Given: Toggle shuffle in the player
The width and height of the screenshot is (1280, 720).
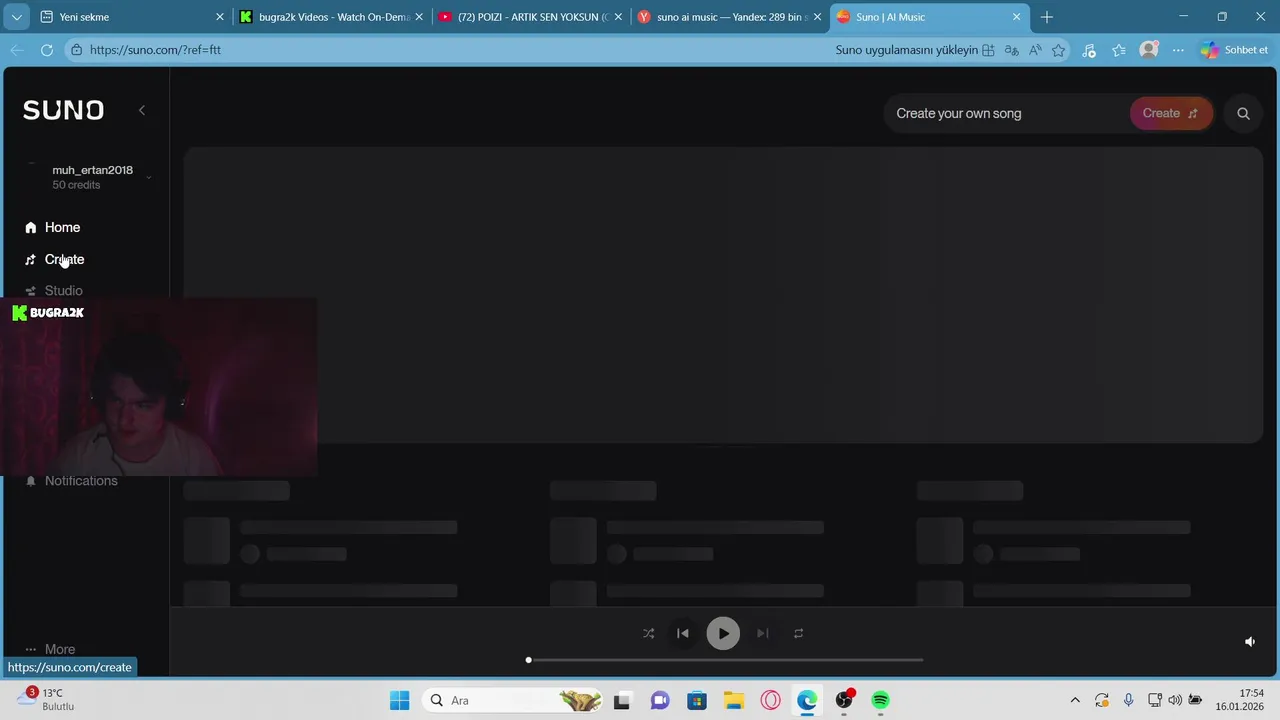Looking at the screenshot, I should pos(648,633).
